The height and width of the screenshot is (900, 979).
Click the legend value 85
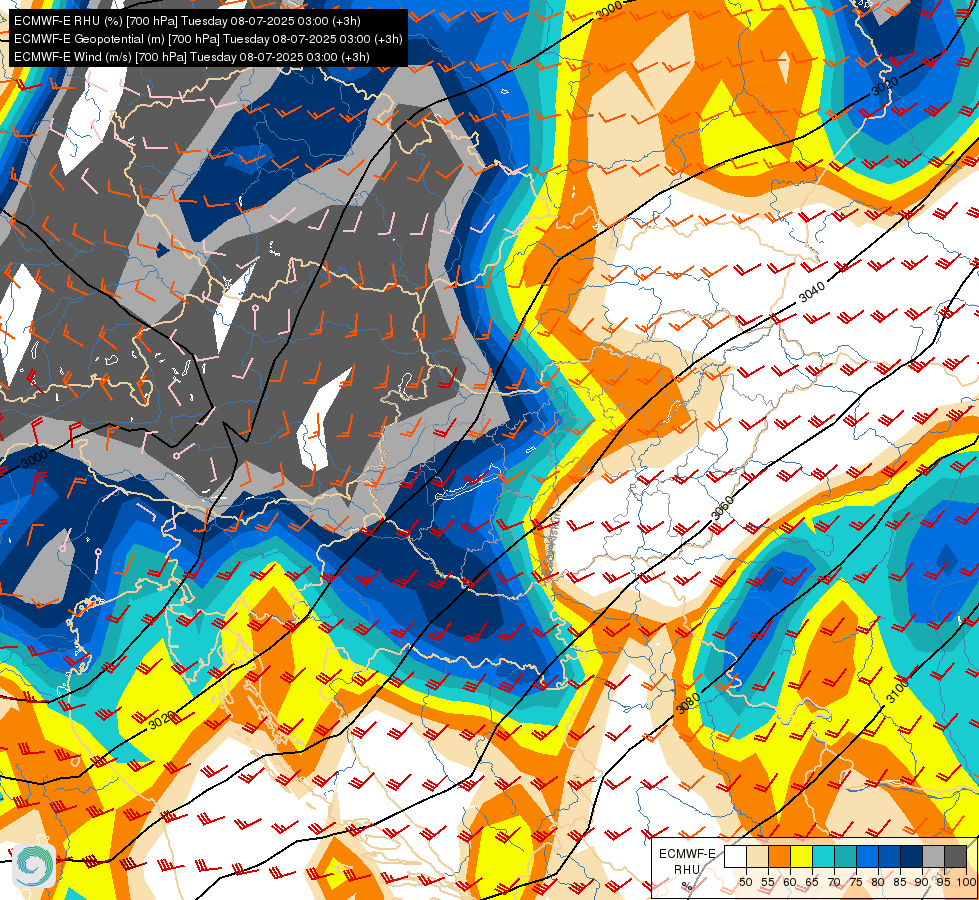click(x=900, y=882)
